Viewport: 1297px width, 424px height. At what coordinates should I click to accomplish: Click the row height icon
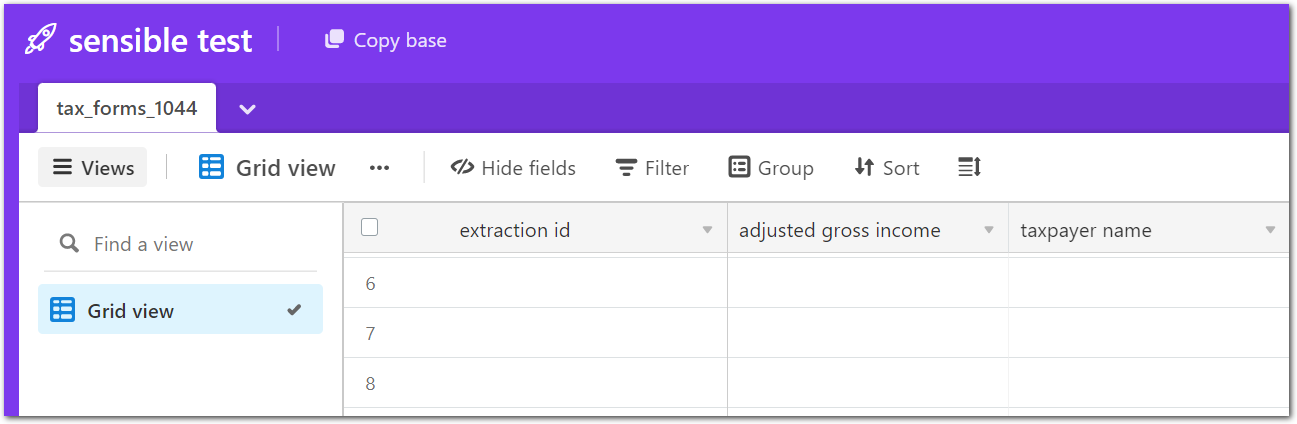pyautogui.click(x=969, y=168)
